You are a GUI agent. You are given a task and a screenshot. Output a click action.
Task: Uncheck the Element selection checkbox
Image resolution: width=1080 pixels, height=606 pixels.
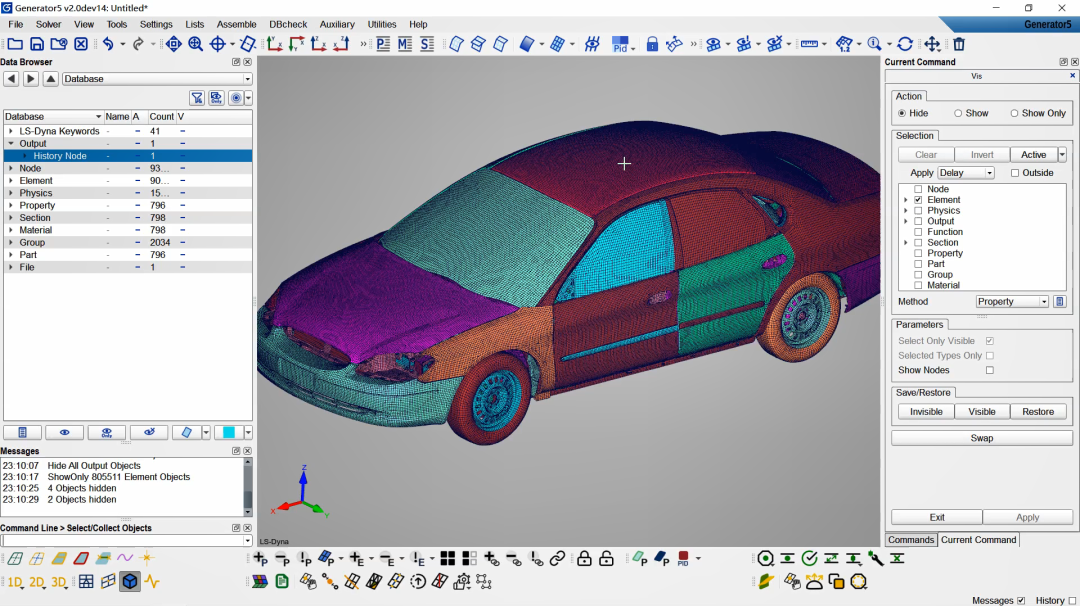918,200
